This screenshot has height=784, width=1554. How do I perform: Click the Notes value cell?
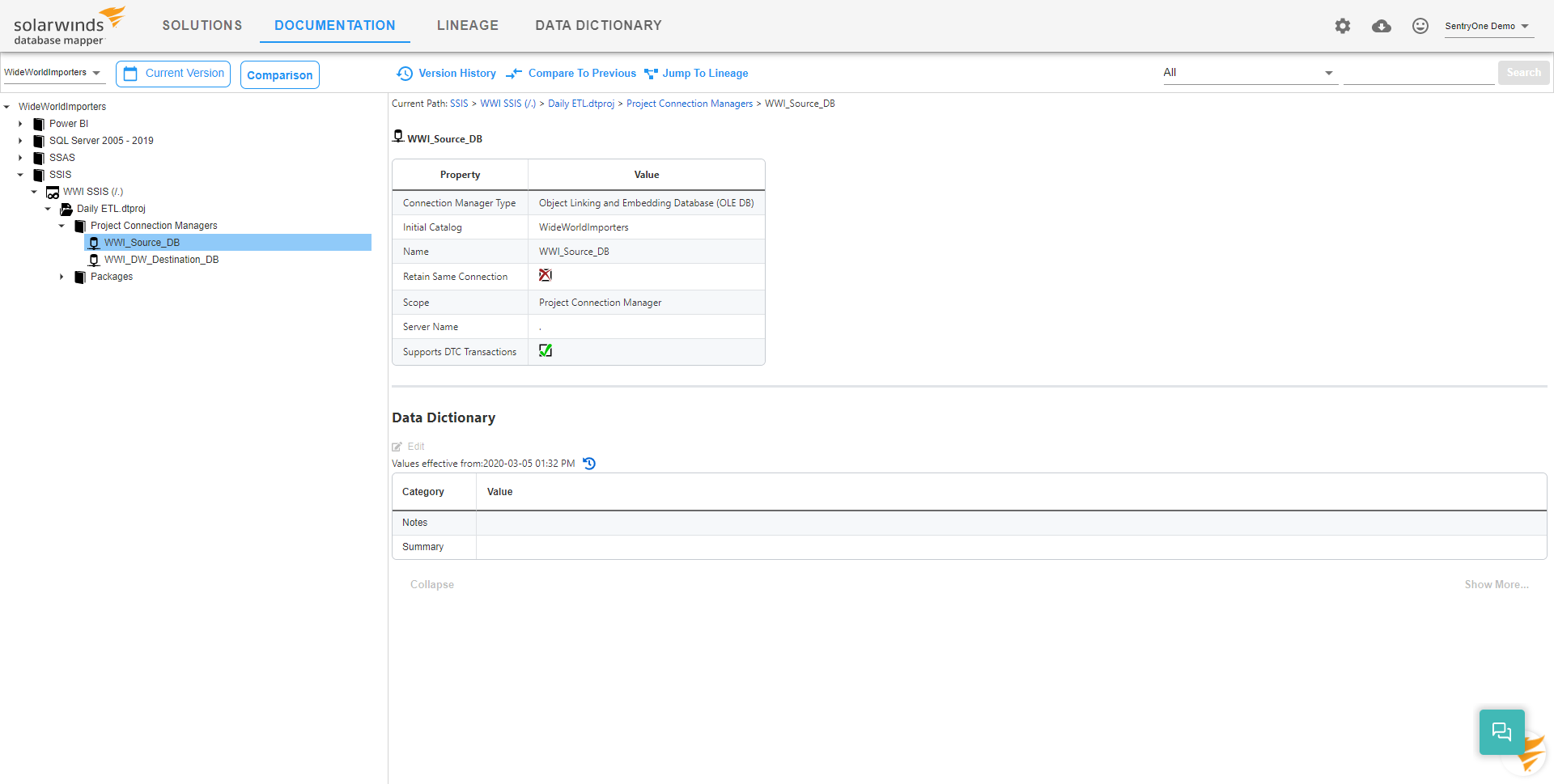pos(1012,523)
